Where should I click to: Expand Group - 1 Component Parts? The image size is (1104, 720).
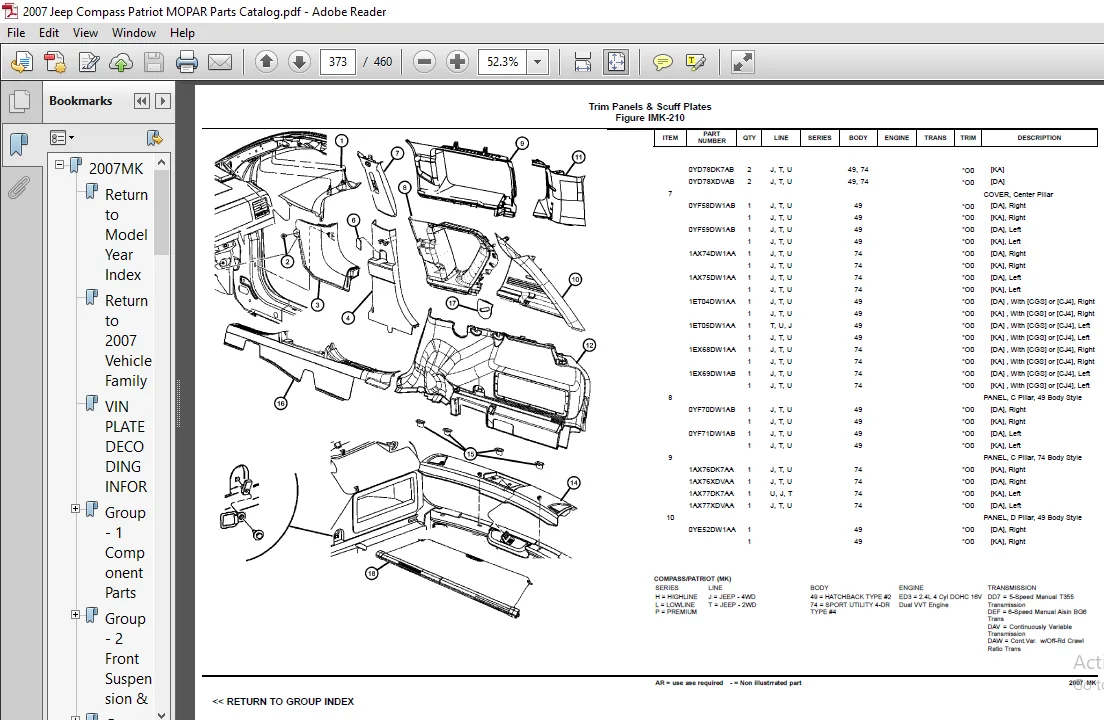point(75,508)
